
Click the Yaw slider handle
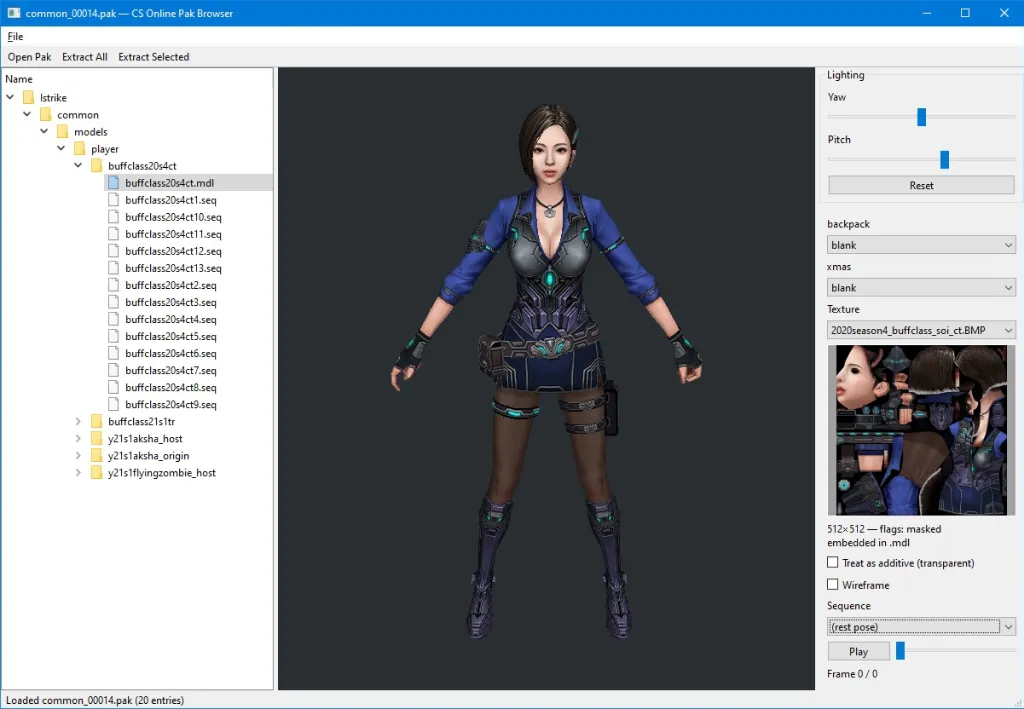click(921, 117)
